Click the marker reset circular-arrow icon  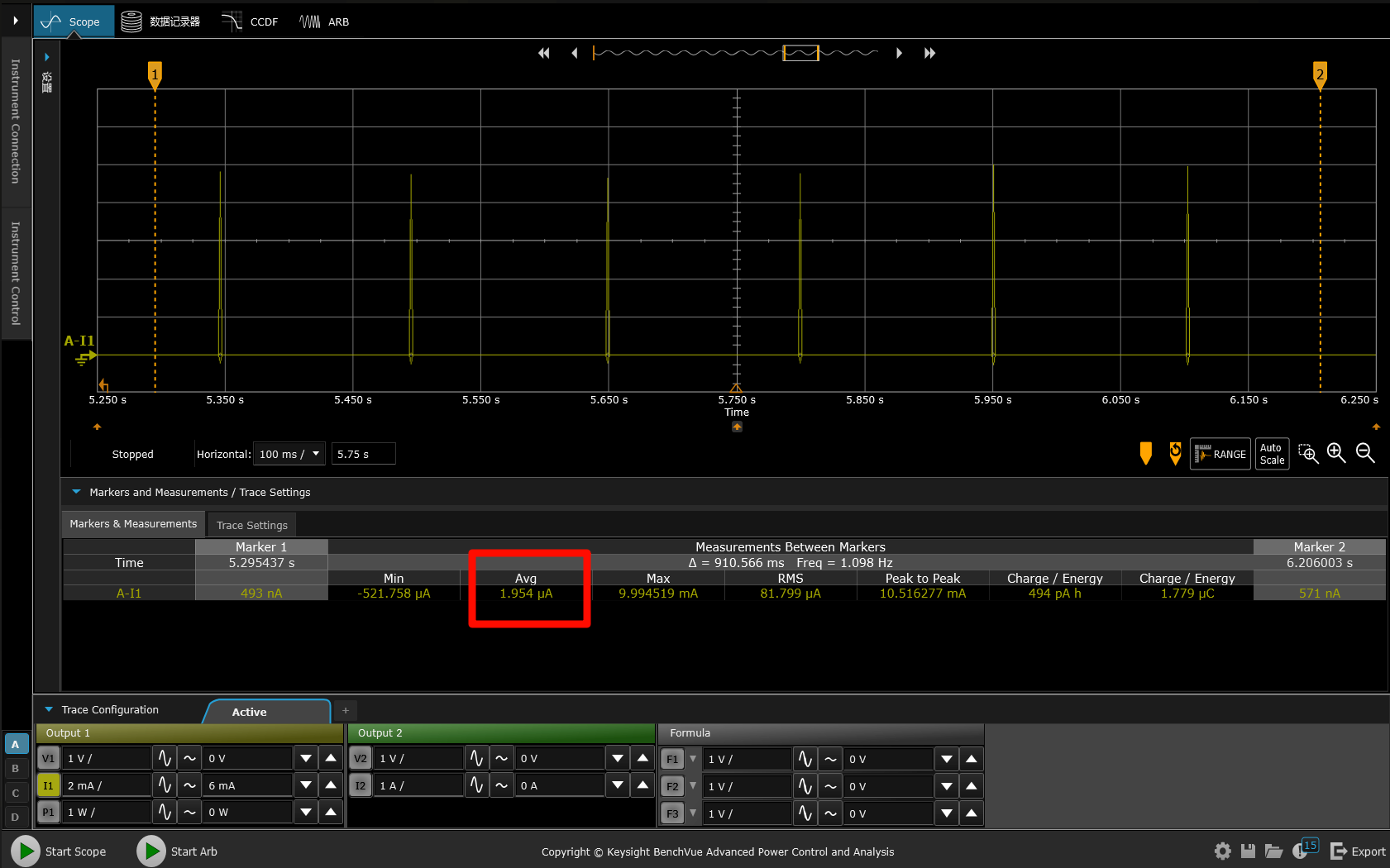pyautogui.click(x=1175, y=453)
